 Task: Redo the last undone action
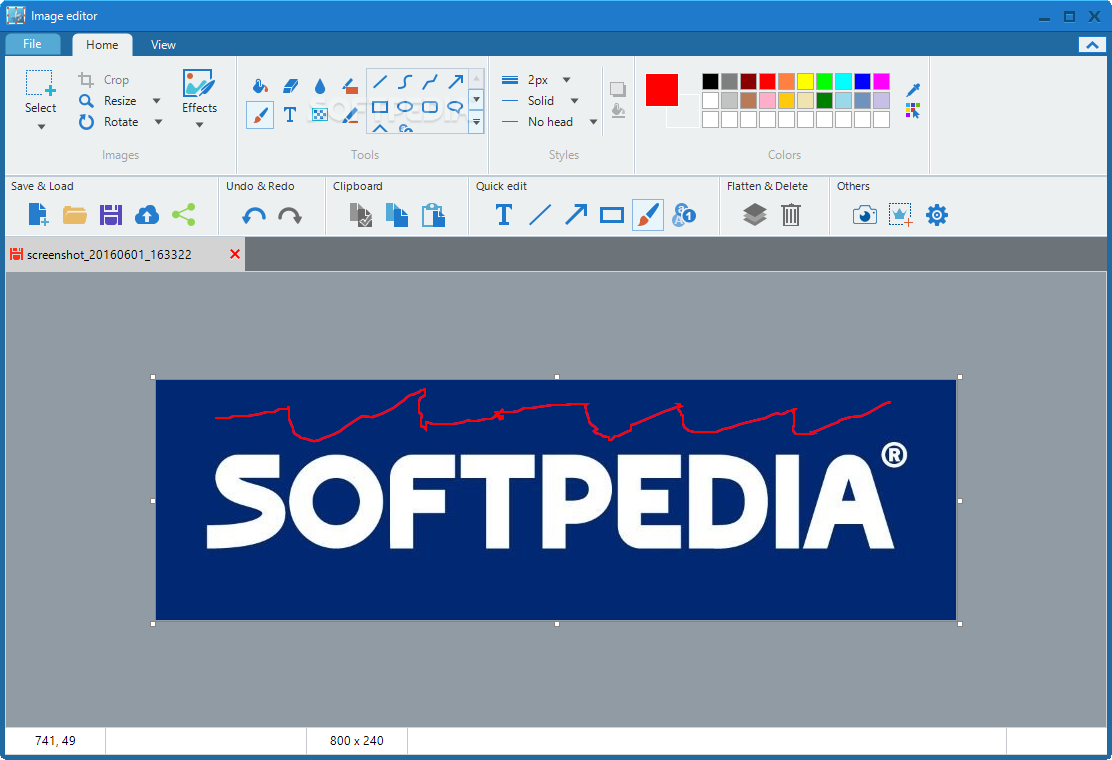coord(290,216)
